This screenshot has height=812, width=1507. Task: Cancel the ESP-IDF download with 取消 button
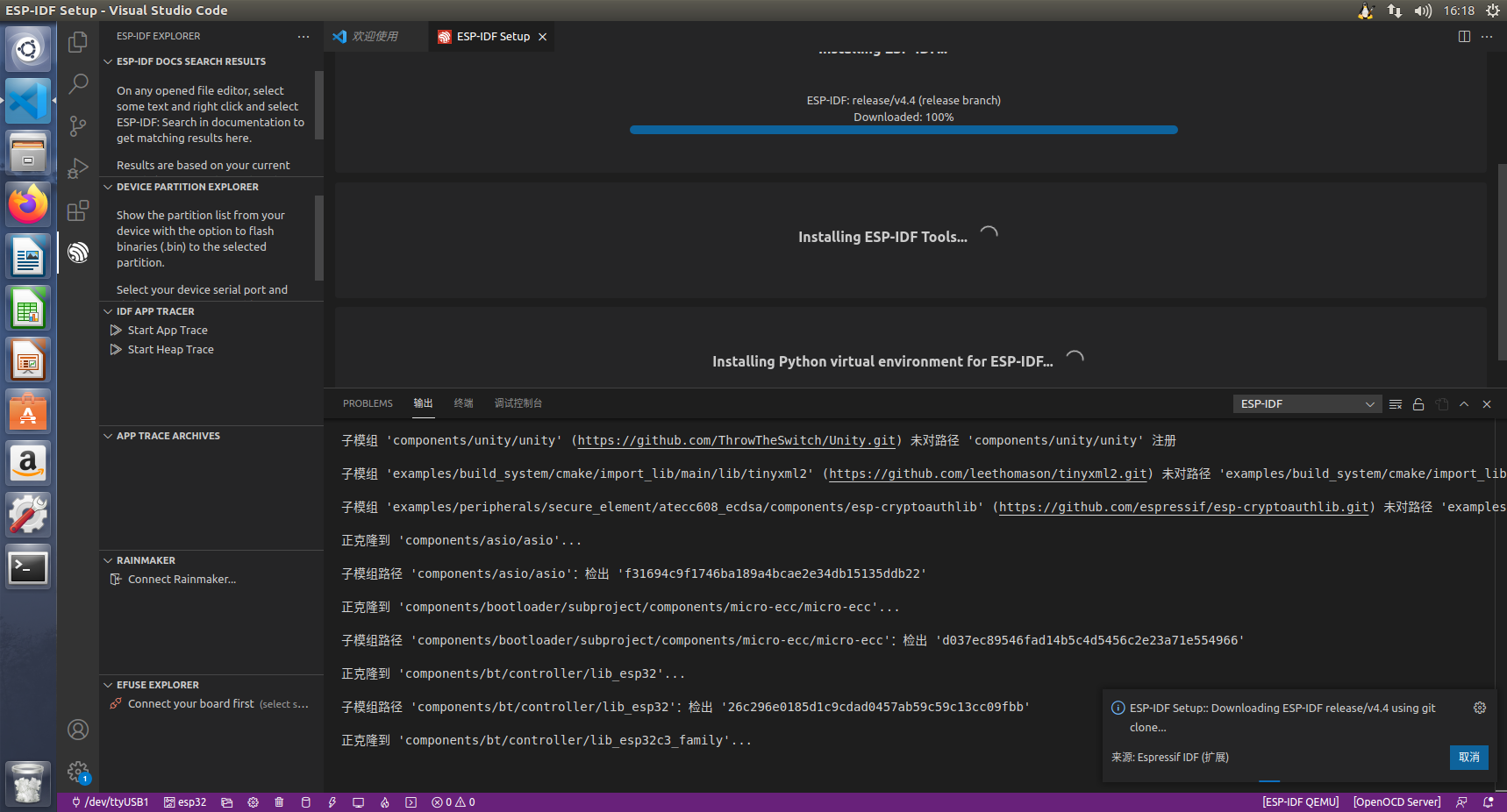[x=1469, y=757]
